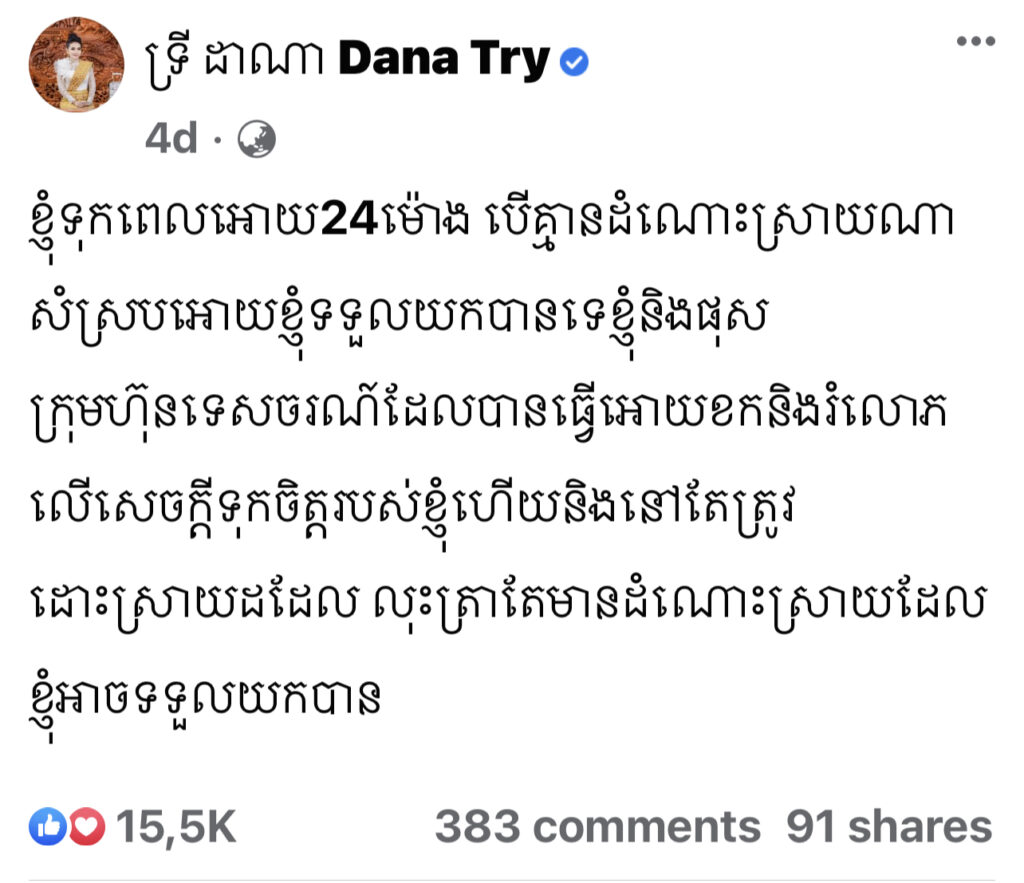Click the blue verified badge icon
Image resolution: width=1024 pixels, height=883 pixels.
coord(574,62)
